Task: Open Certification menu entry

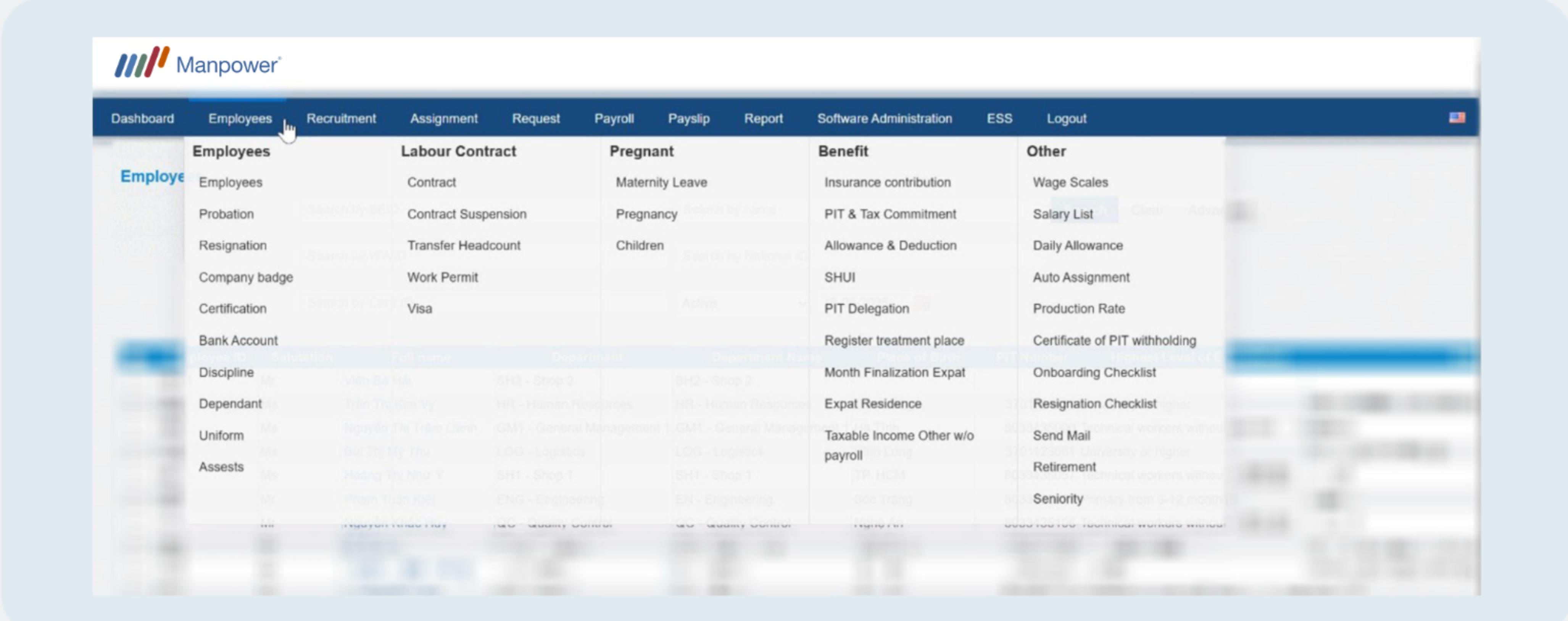Action: coord(232,309)
